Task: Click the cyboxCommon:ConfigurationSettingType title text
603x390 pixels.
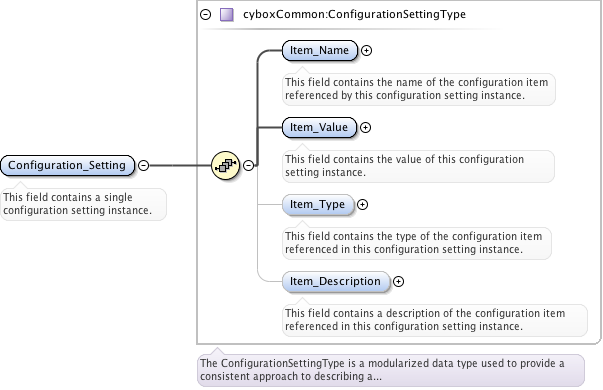Action: point(354,15)
